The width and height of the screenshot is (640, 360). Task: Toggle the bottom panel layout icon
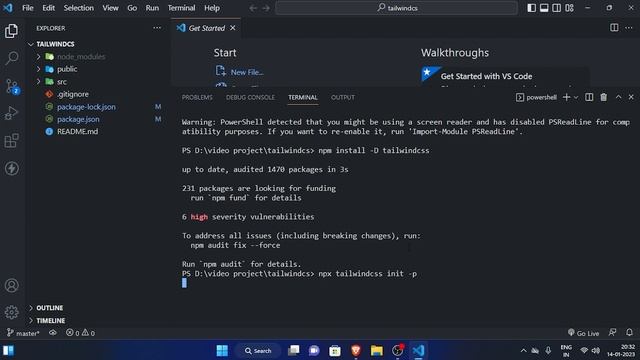pos(544,8)
